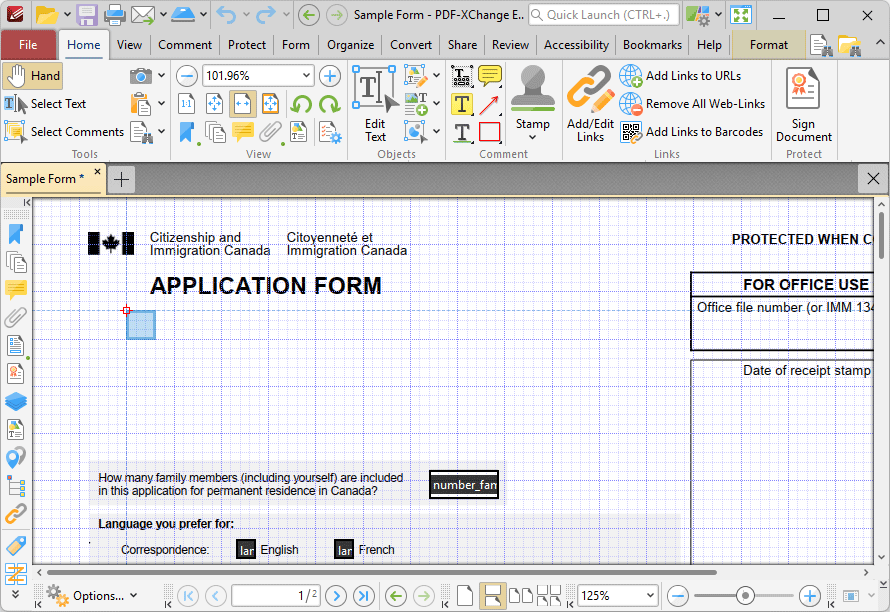Click Remove All Web-Links
Image resolution: width=890 pixels, height=612 pixels.
pos(692,104)
